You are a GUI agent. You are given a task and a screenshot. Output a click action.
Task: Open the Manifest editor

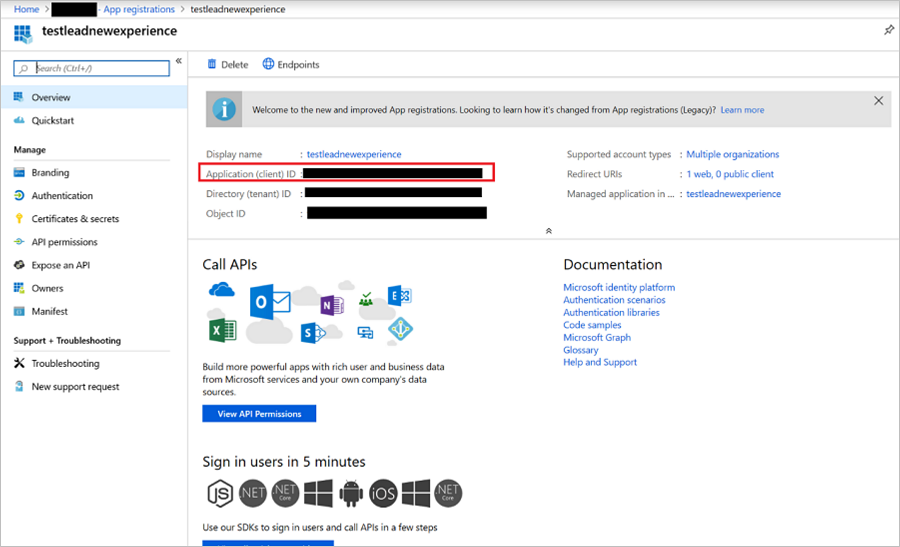point(50,311)
